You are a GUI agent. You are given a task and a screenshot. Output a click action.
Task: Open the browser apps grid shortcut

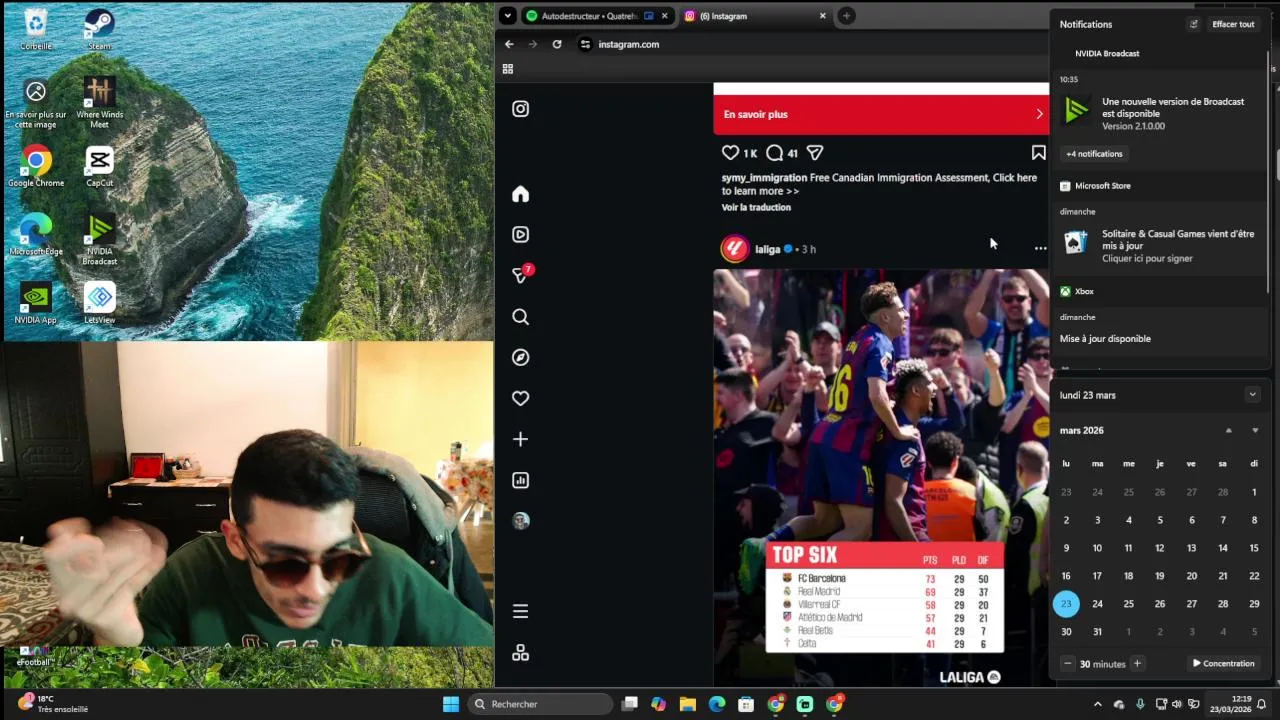point(508,69)
